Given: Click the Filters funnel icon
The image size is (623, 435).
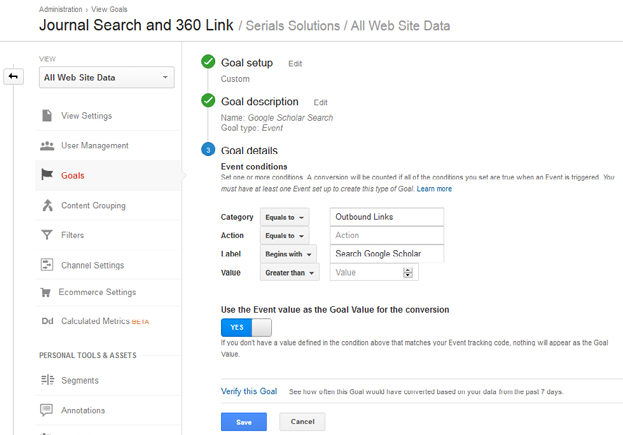Looking at the screenshot, I should click(47, 235).
